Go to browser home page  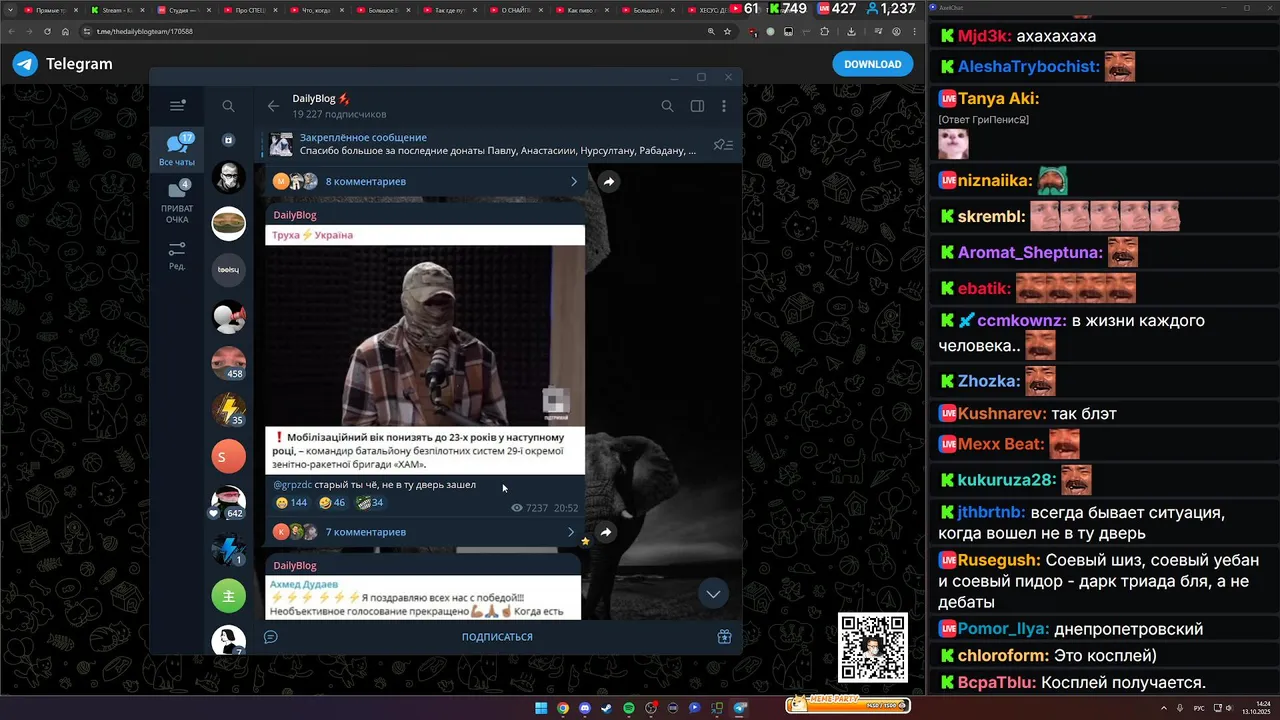(x=66, y=31)
